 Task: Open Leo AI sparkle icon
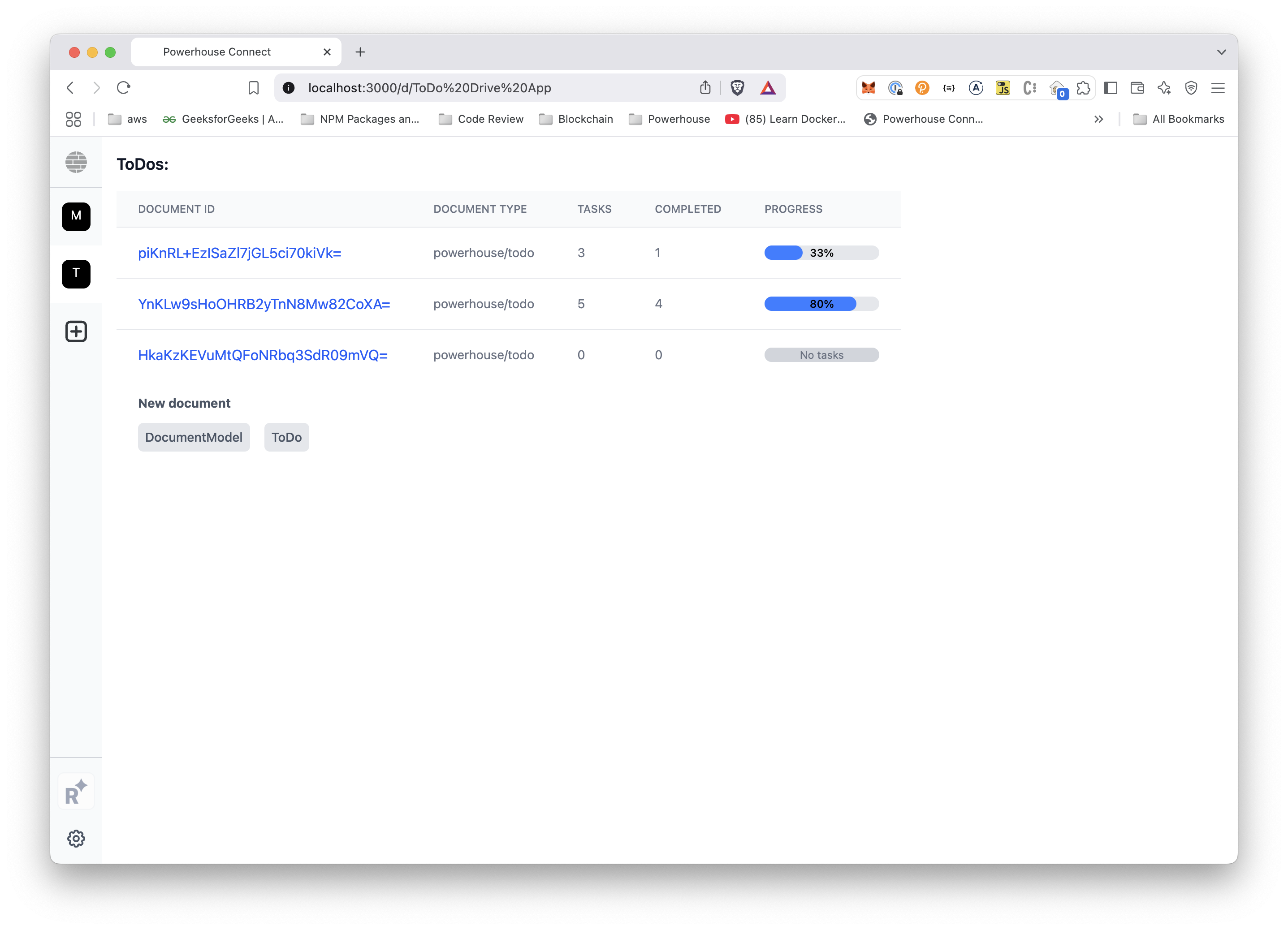(x=1164, y=88)
